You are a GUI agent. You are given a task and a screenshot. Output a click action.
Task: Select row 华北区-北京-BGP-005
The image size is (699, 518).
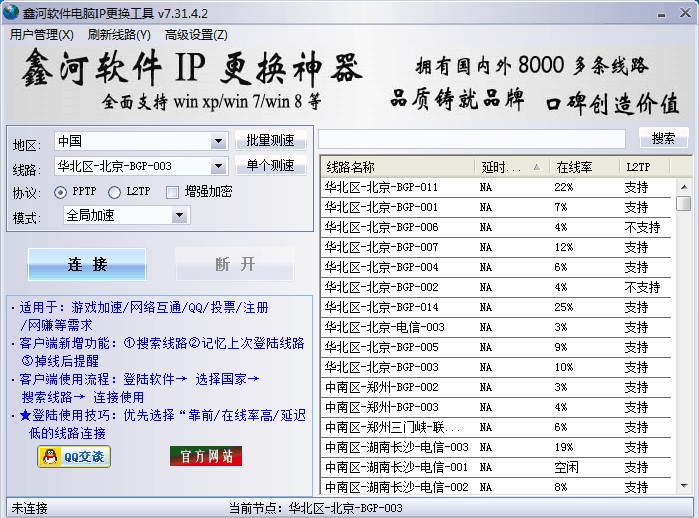pos(496,347)
